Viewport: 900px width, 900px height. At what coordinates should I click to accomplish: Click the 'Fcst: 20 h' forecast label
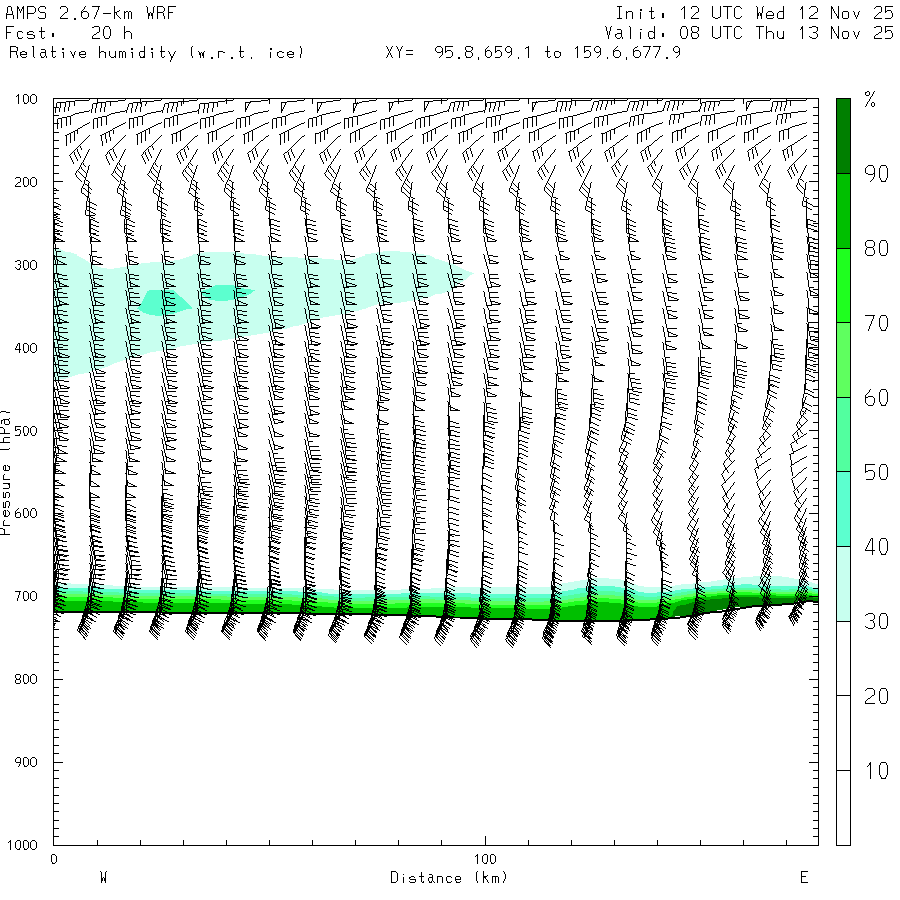tap(69, 33)
